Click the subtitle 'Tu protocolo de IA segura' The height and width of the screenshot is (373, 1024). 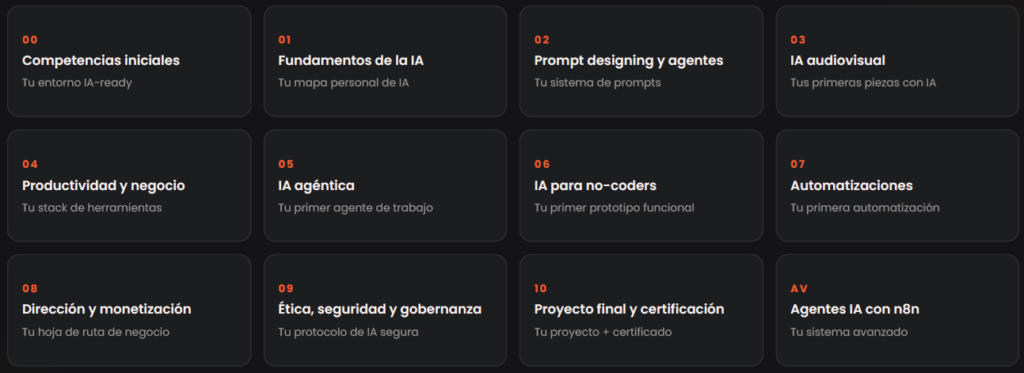pyautogui.click(x=348, y=332)
